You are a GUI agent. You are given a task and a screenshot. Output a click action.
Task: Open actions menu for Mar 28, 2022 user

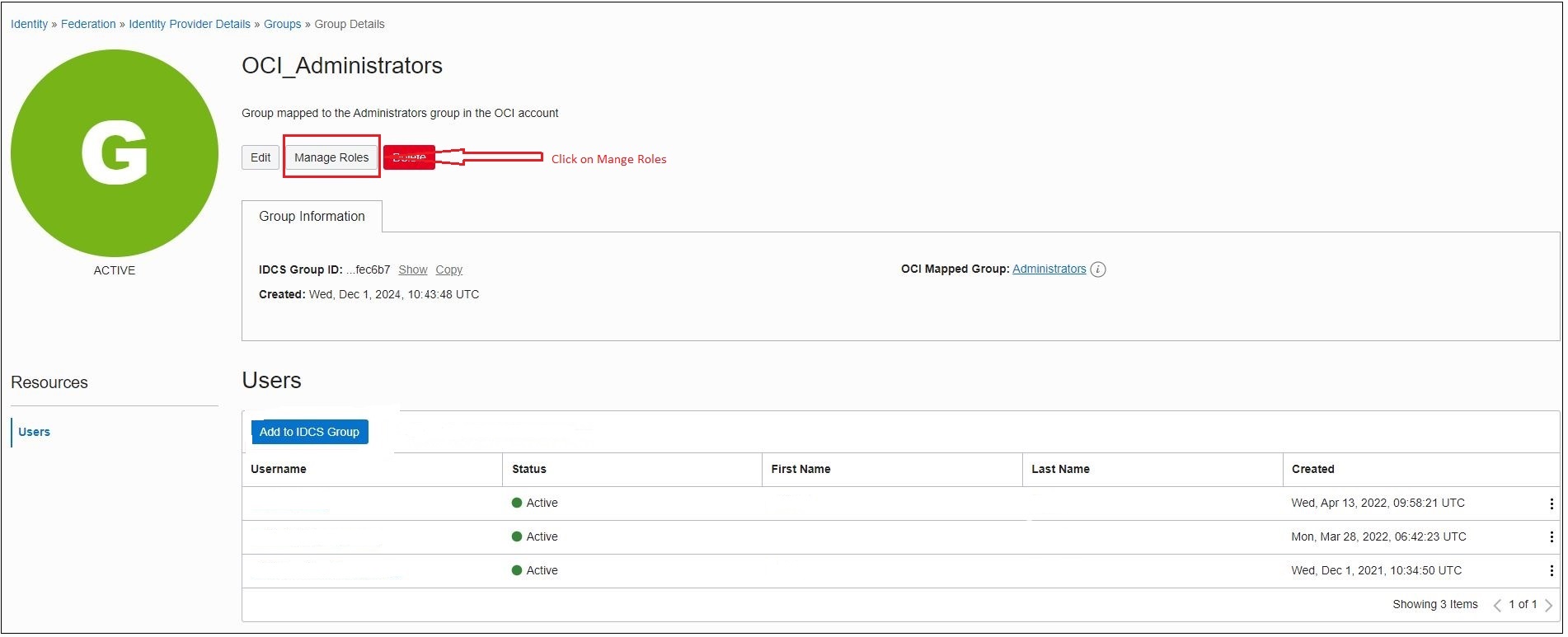pos(1551,537)
